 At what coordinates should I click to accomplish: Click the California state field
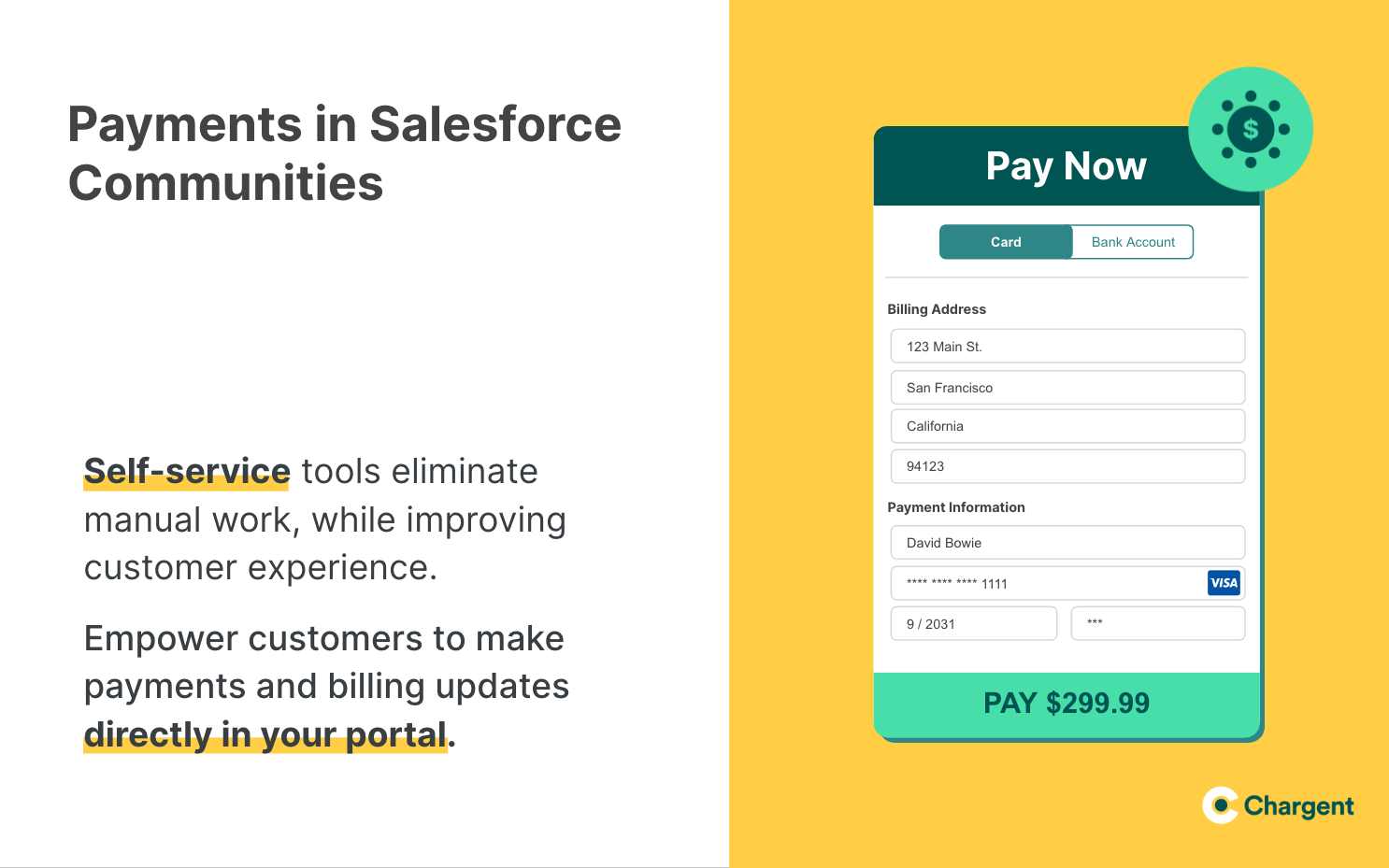[1067, 426]
